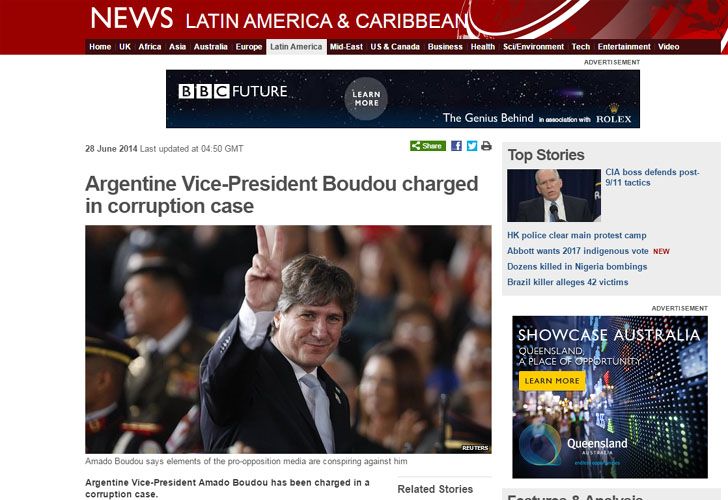Open HK police clear main protest camp

tap(577, 235)
